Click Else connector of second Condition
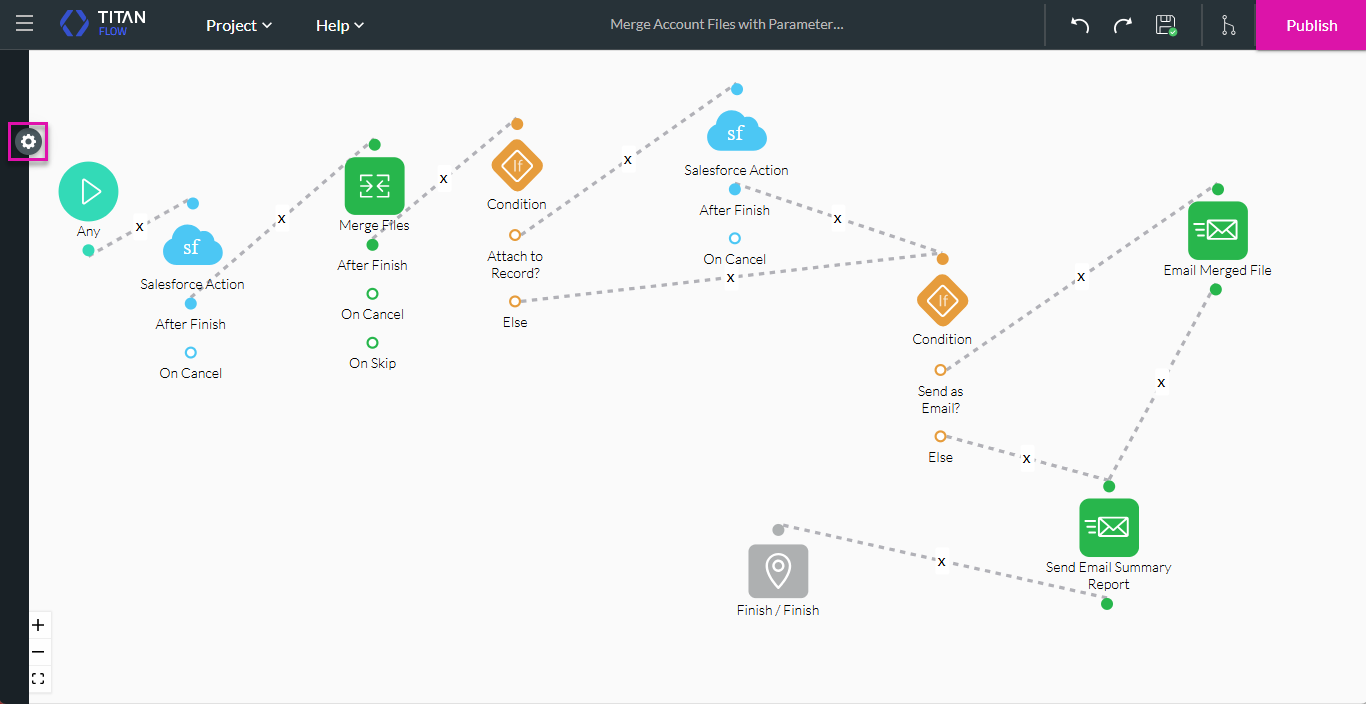The image size is (1366, 704). (x=940, y=436)
